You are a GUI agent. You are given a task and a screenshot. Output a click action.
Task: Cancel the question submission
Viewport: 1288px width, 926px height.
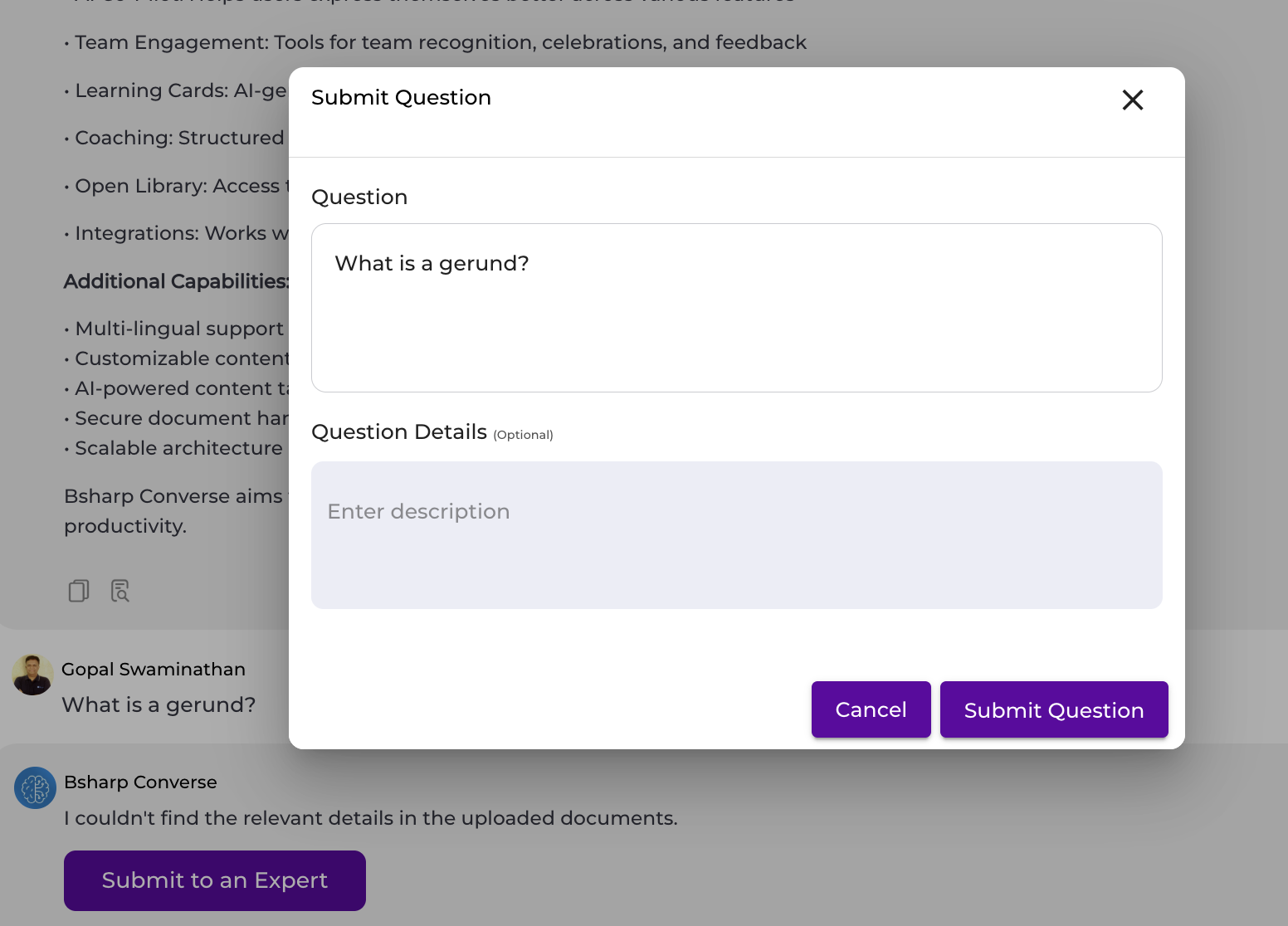pos(871,709)
